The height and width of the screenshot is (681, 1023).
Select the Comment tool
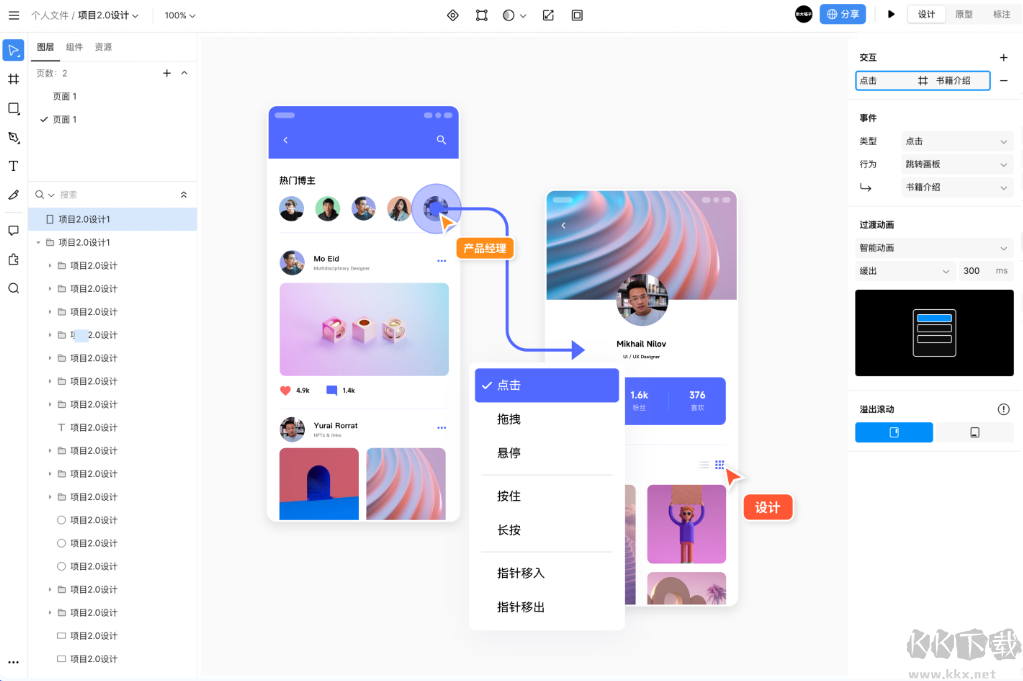pyautogui.click(x=14, y=230)
